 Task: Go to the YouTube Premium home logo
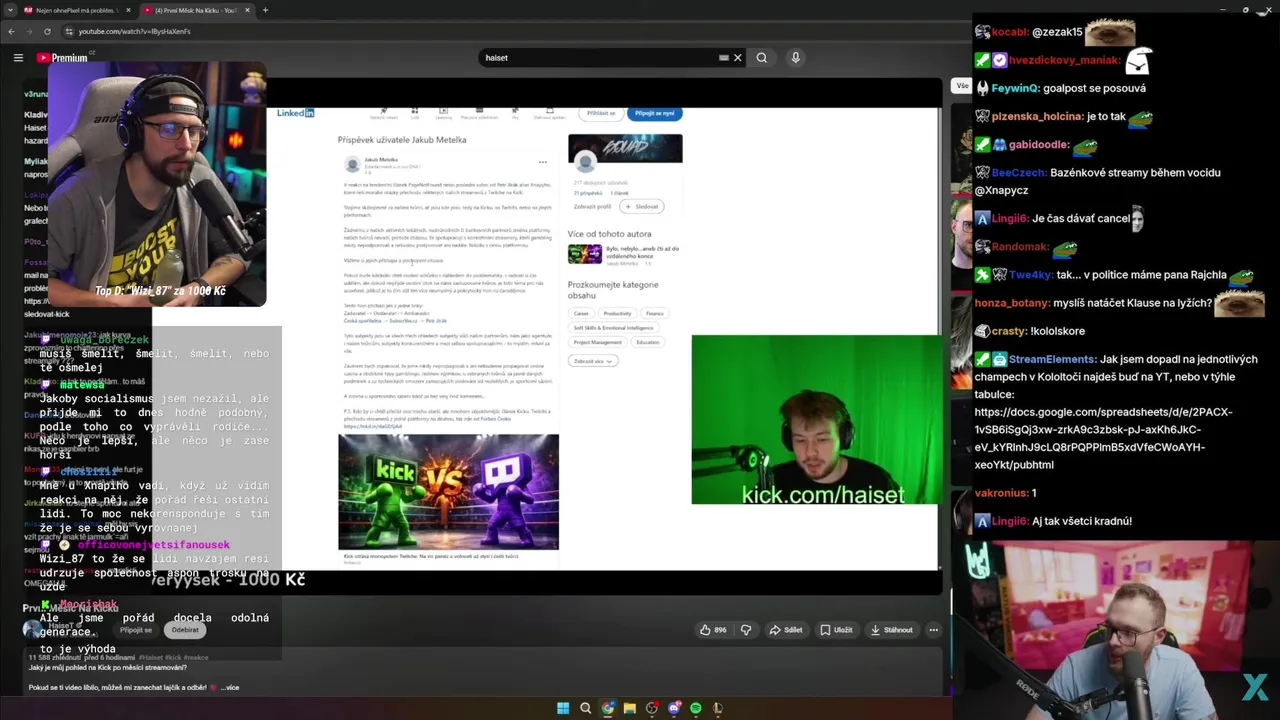click(62, 58)
